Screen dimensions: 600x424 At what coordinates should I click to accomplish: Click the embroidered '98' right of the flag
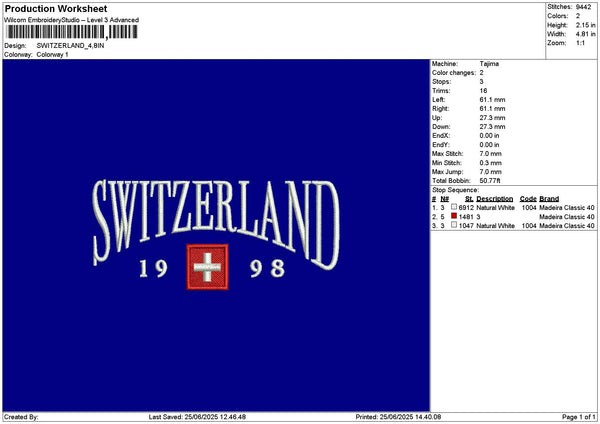(267, 268)
